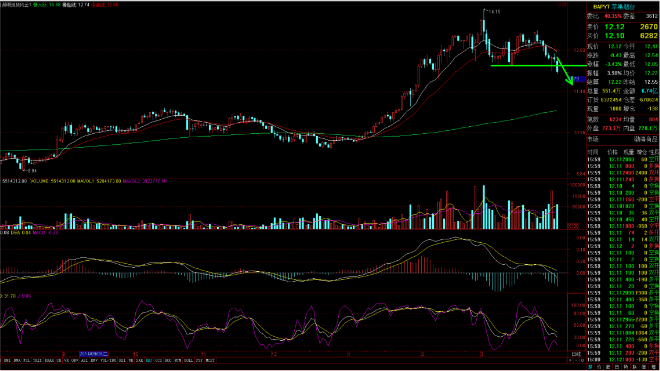This screenshot has height=371, width=660.
Task: Click the circle button right of minus
Action: (583, 360)
